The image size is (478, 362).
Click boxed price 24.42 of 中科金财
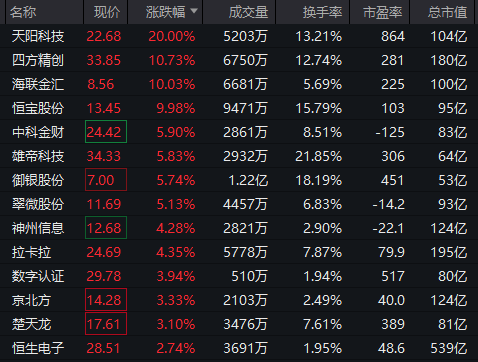tap(106, 132)
